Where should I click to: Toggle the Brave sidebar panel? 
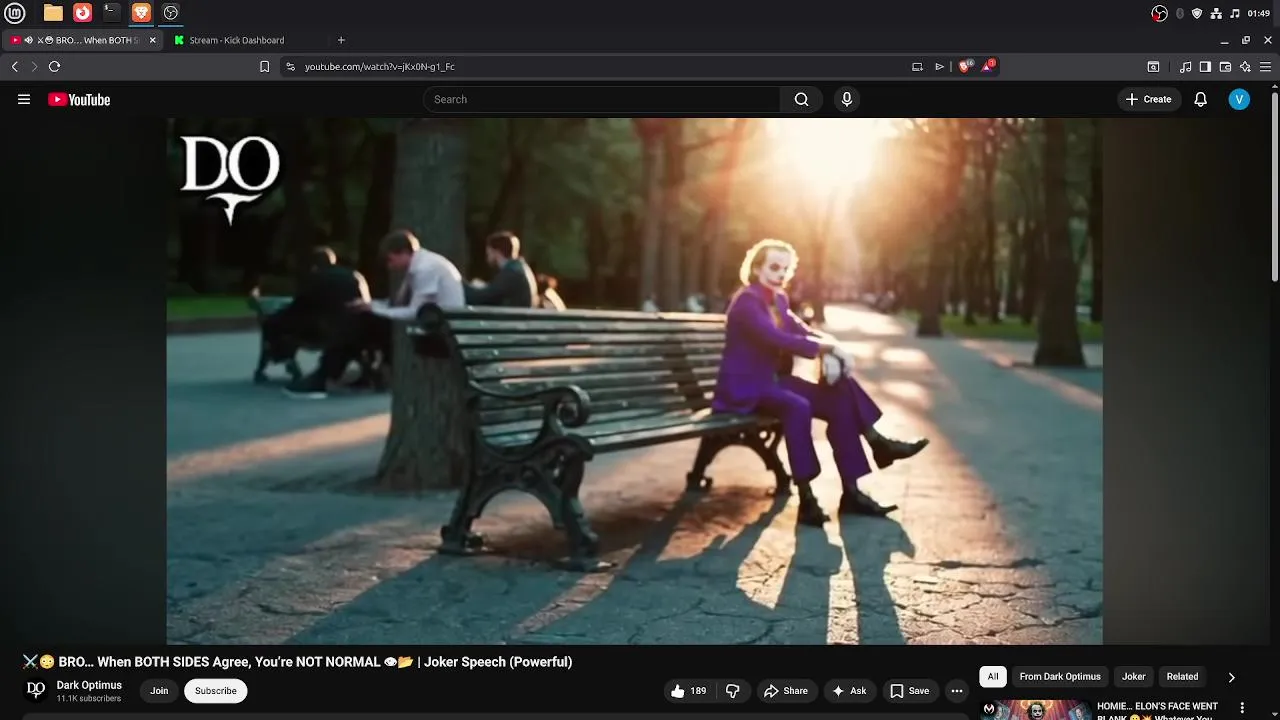pyautogui.click(x=1205, y=67)
